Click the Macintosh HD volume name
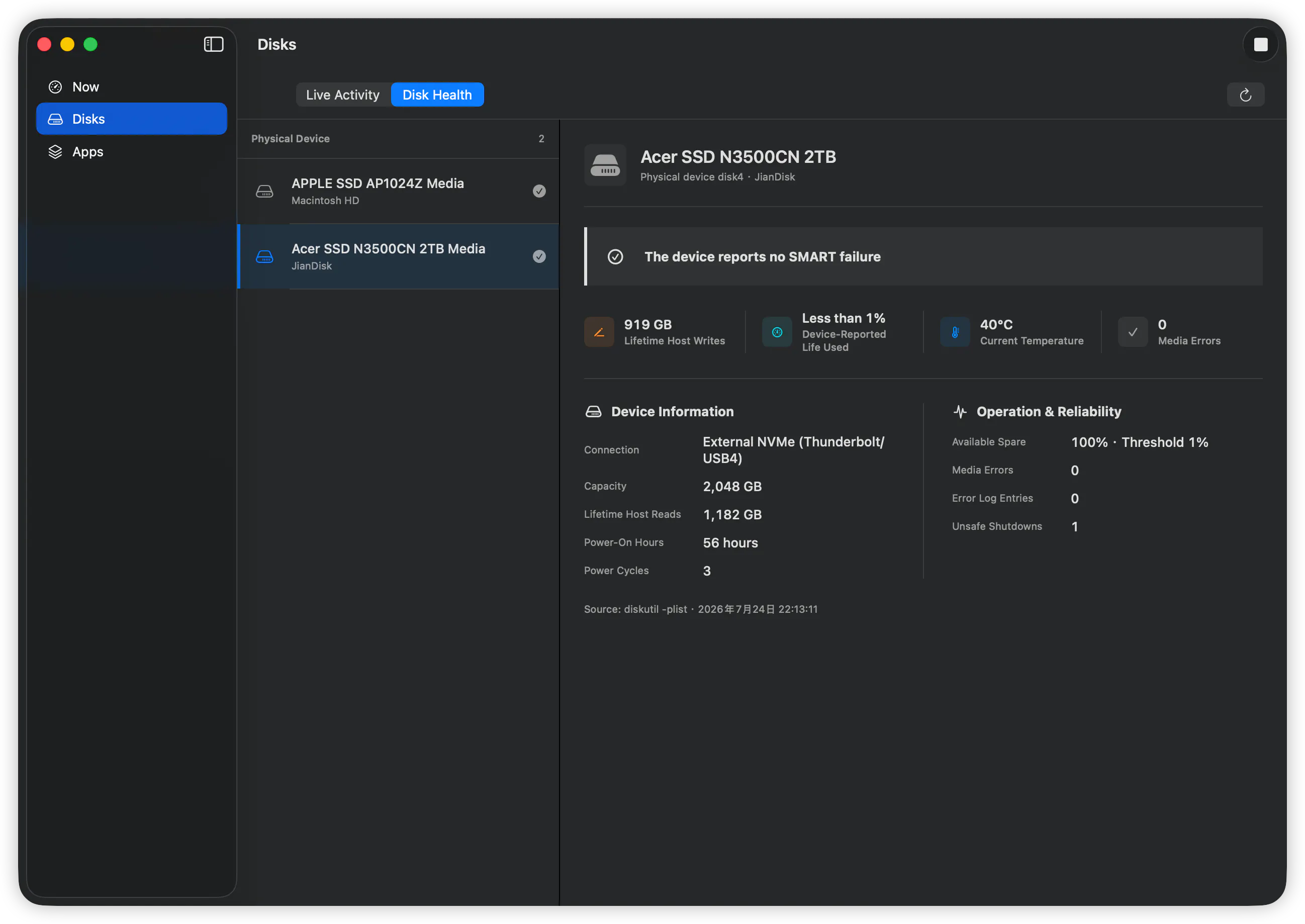 [x=325, y=200]
